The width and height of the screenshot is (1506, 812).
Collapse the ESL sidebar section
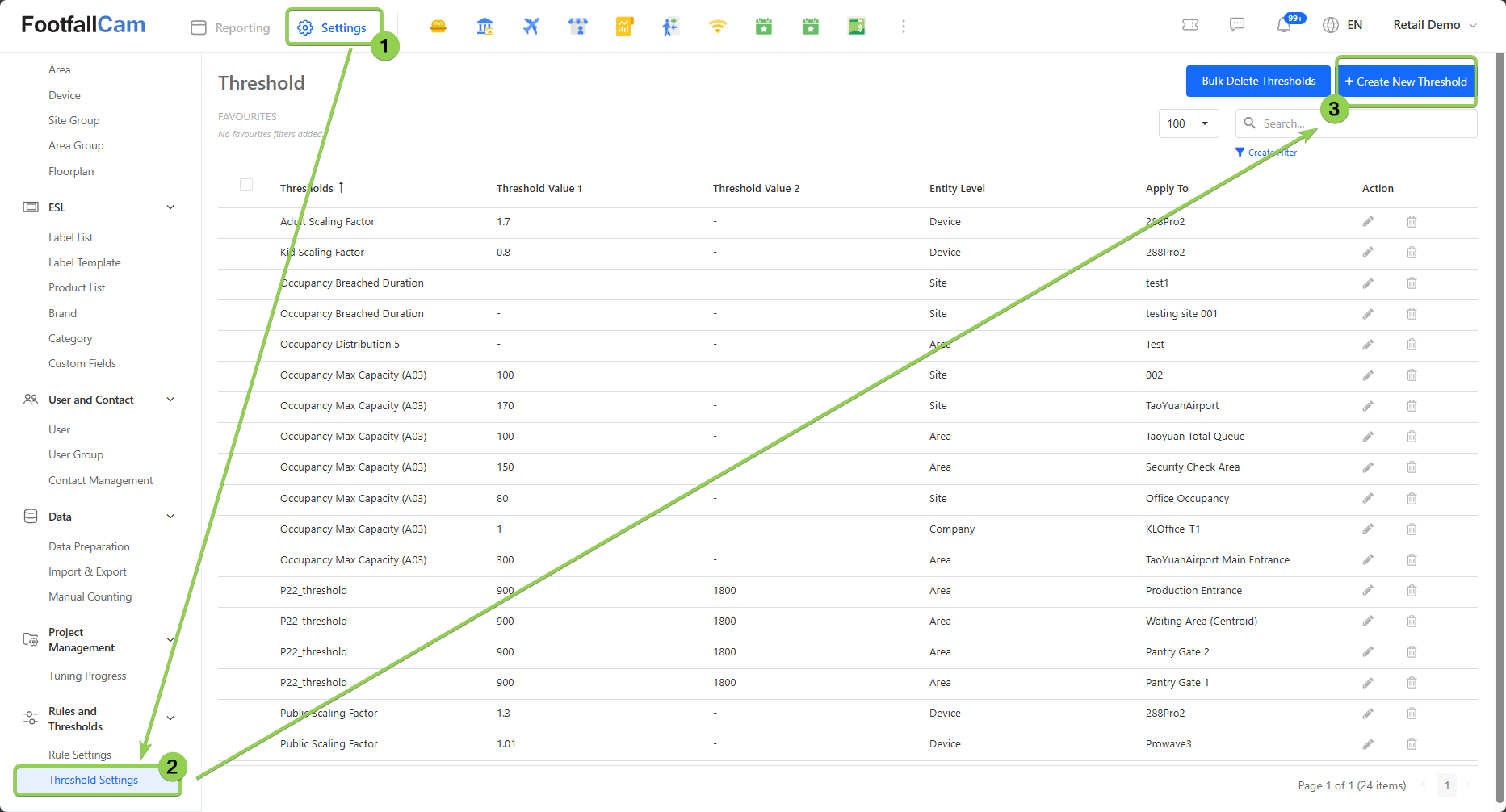coord(170,207)
